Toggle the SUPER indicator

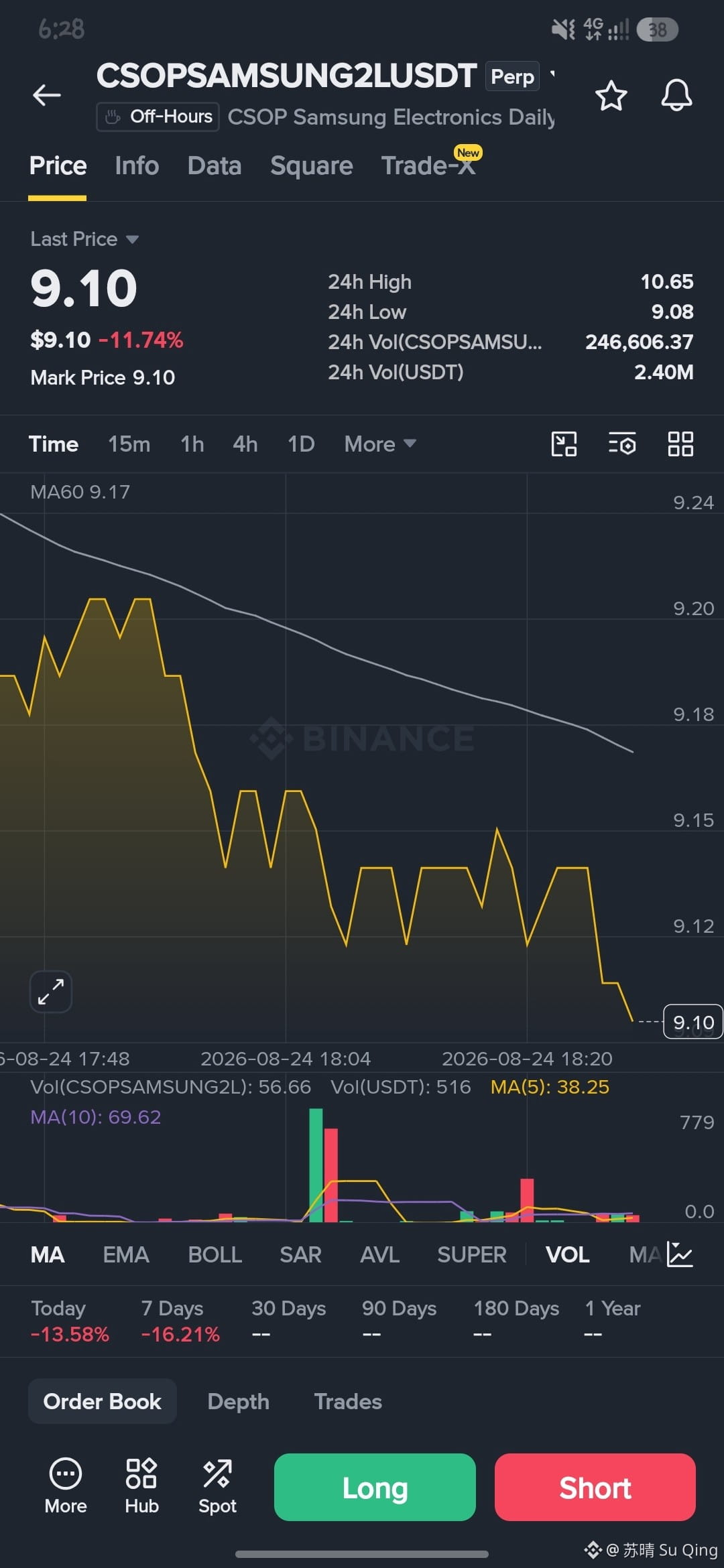point(472,1254)
